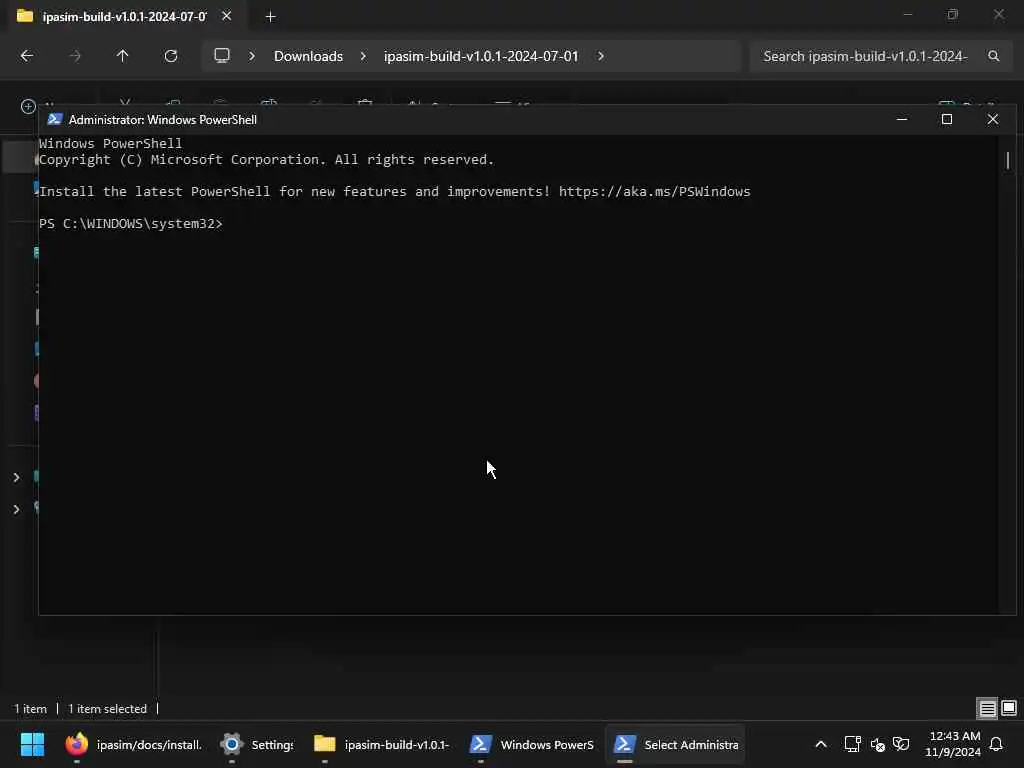Screen dimensions: 1024x768
Task: Click the PS C:\WINDOWS\system32 prompt line
Action: click(x=131, y=223)
